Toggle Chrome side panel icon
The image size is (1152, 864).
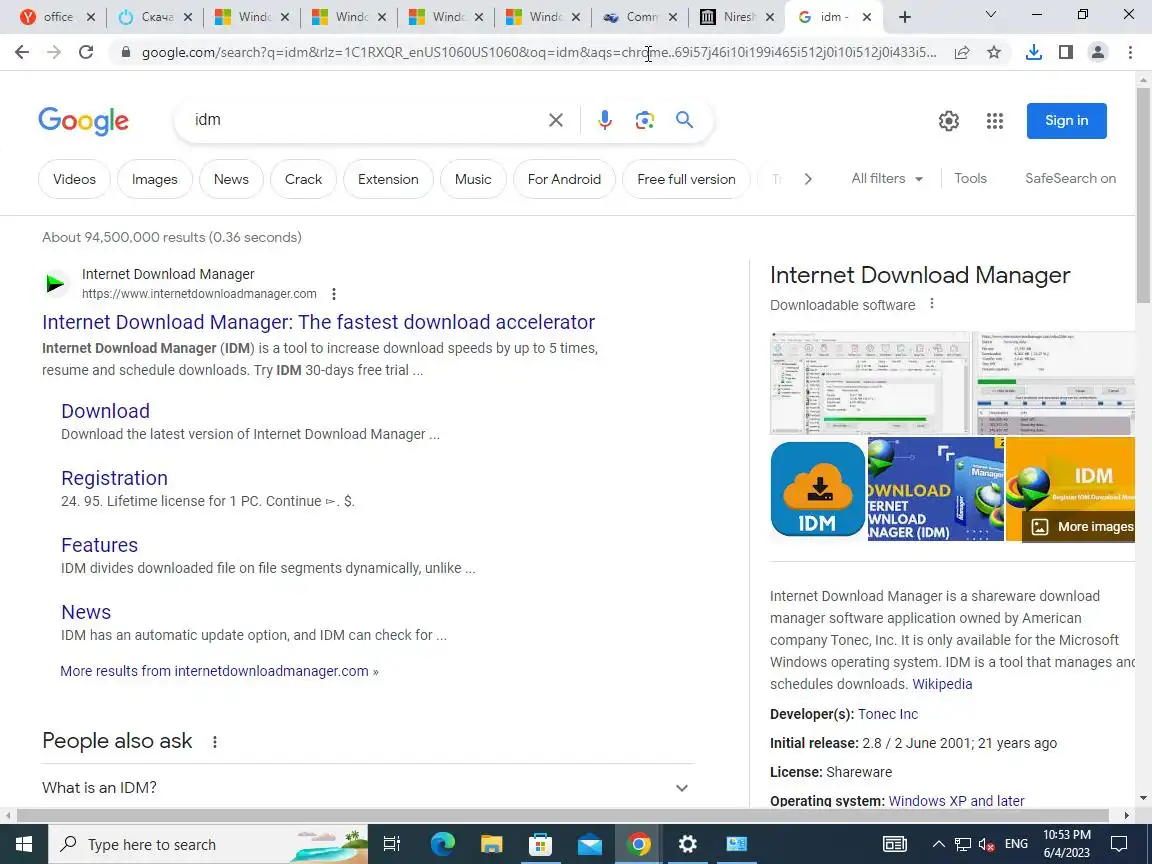(1066, 52)
